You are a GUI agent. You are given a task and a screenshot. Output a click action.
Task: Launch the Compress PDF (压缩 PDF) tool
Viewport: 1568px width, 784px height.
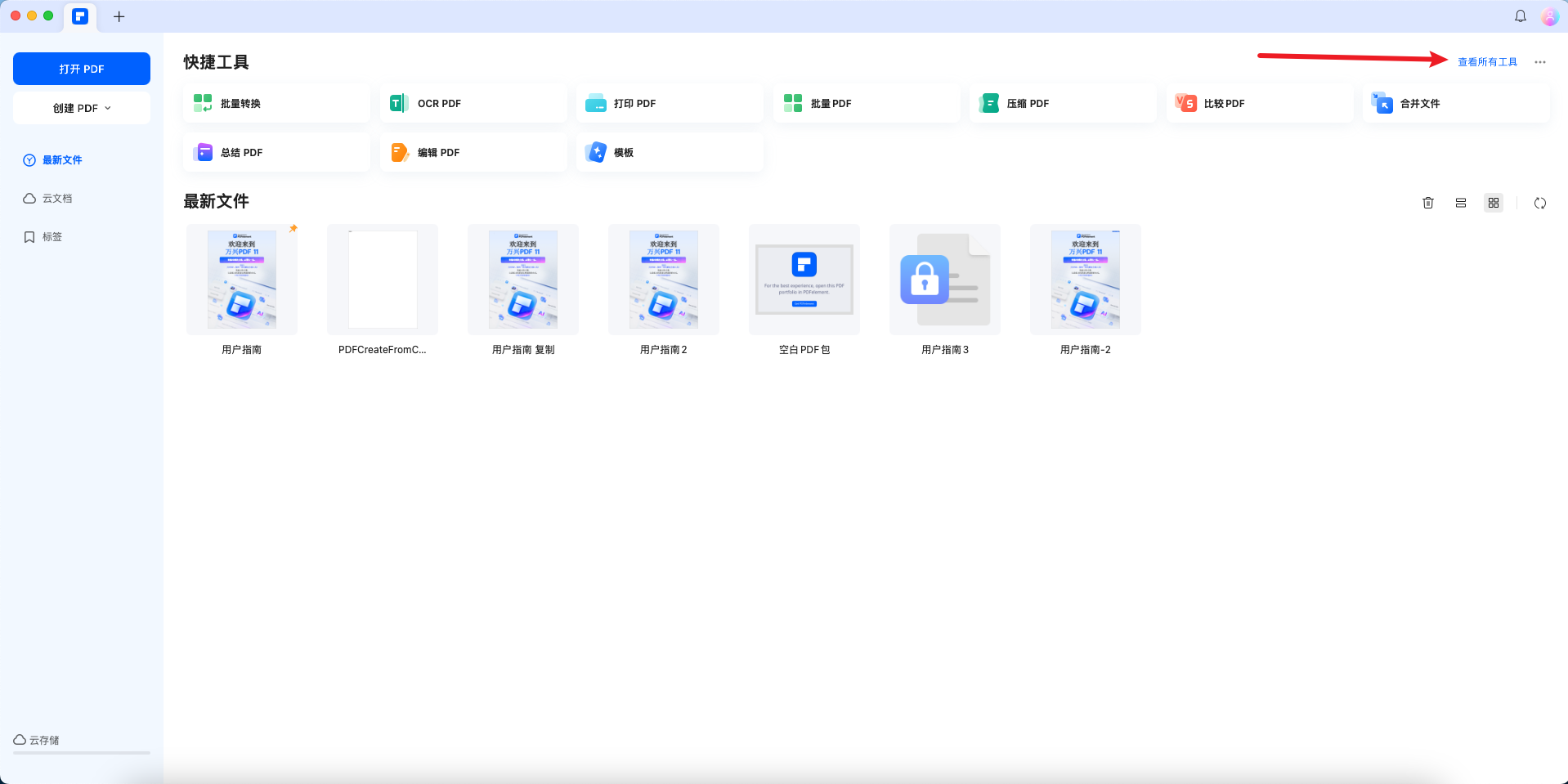click(1062, 103)
